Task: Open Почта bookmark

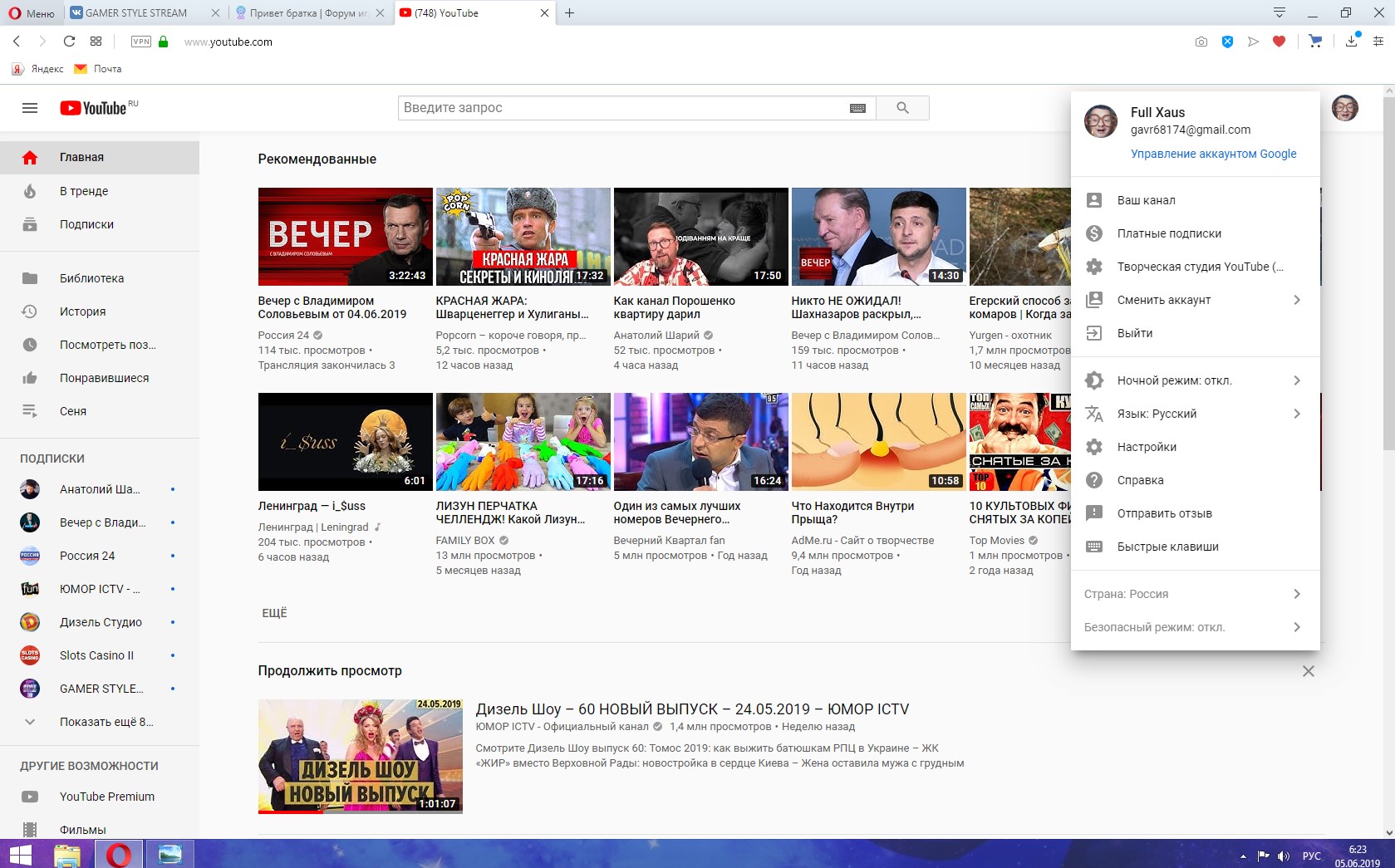Action: [x=98, y=69]
